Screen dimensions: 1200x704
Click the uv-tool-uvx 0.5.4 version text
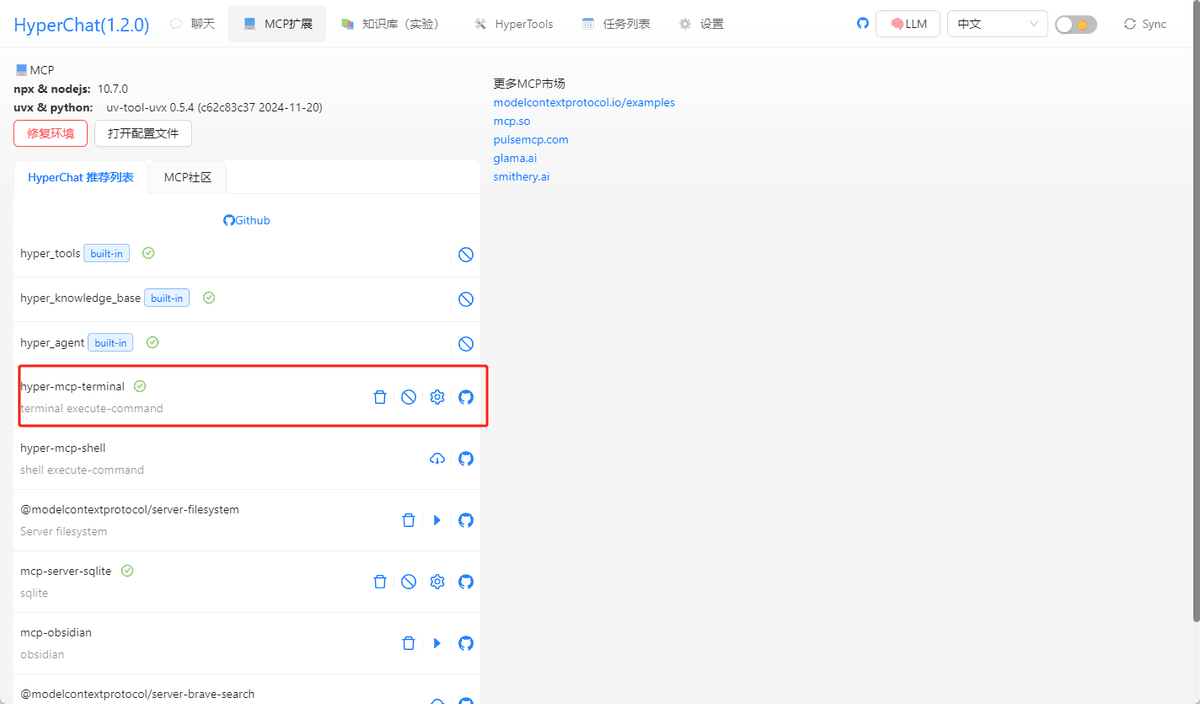click(214, 107)
